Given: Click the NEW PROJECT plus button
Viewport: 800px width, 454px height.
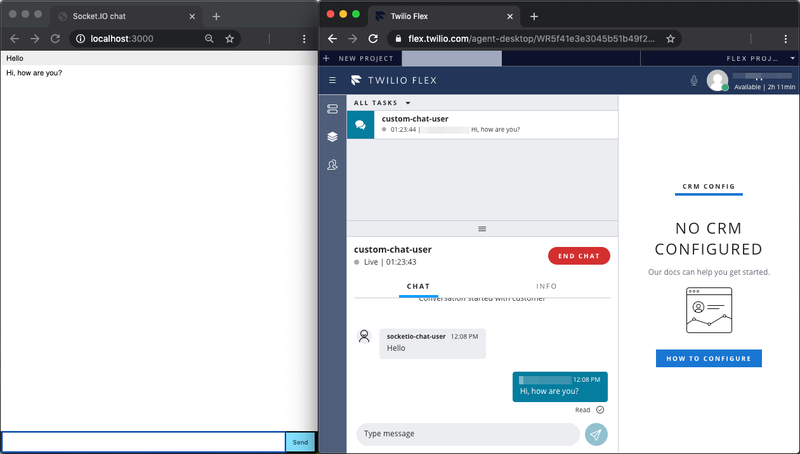Looking at the screenshot, I should click(327, 58).
